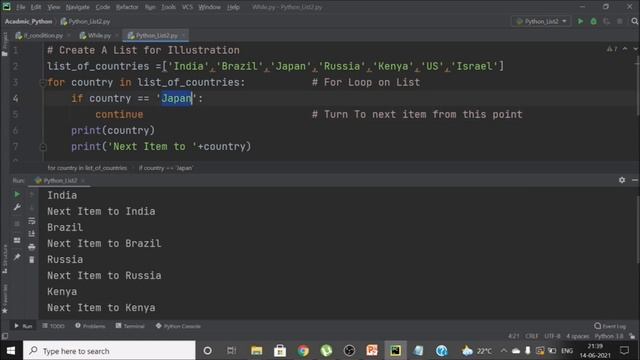
Task: Open the TODO tool window
Action: coord(53,326)
